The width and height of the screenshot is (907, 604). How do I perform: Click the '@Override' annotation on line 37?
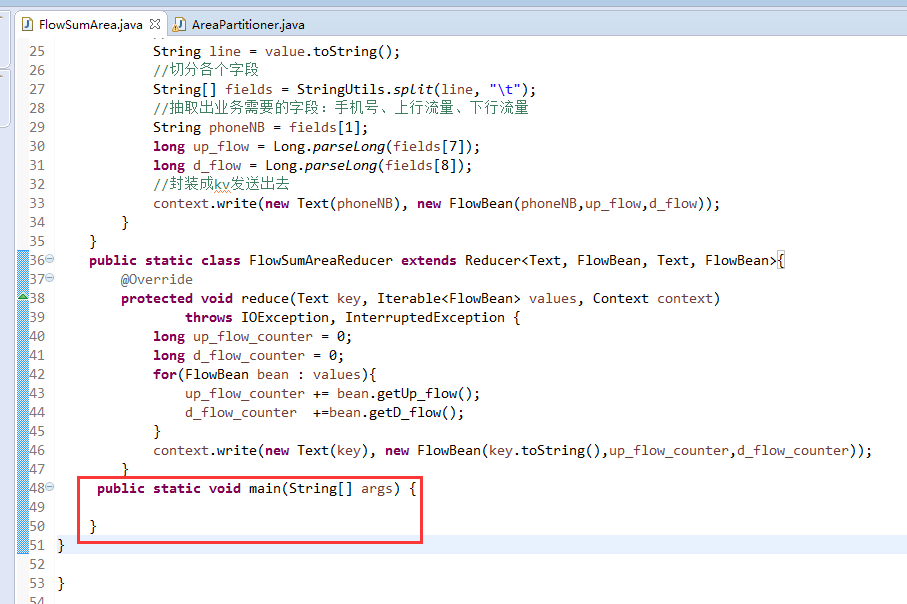[x=157, y=280]
